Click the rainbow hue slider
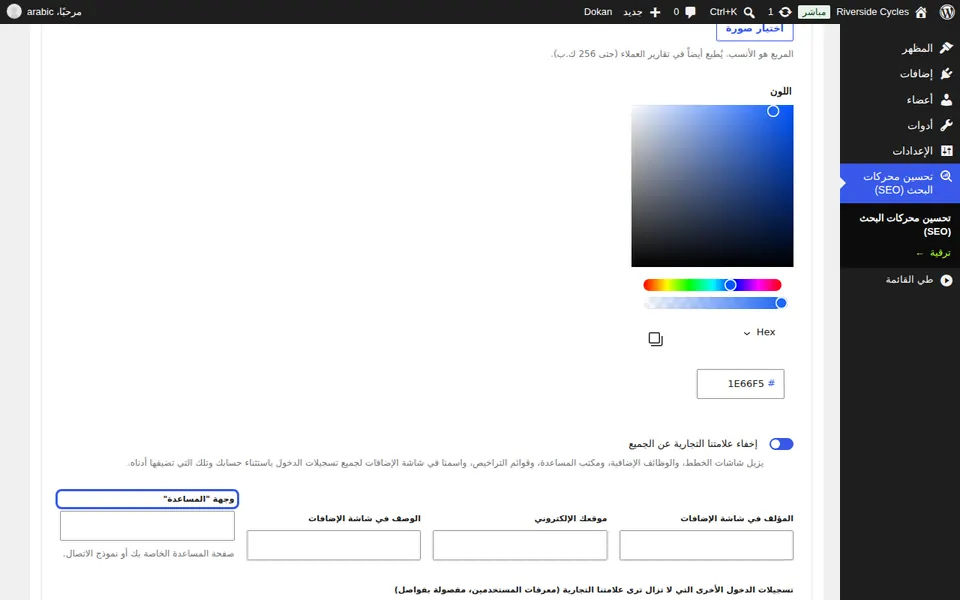This screenshot has width=960, height=600. 712,285
